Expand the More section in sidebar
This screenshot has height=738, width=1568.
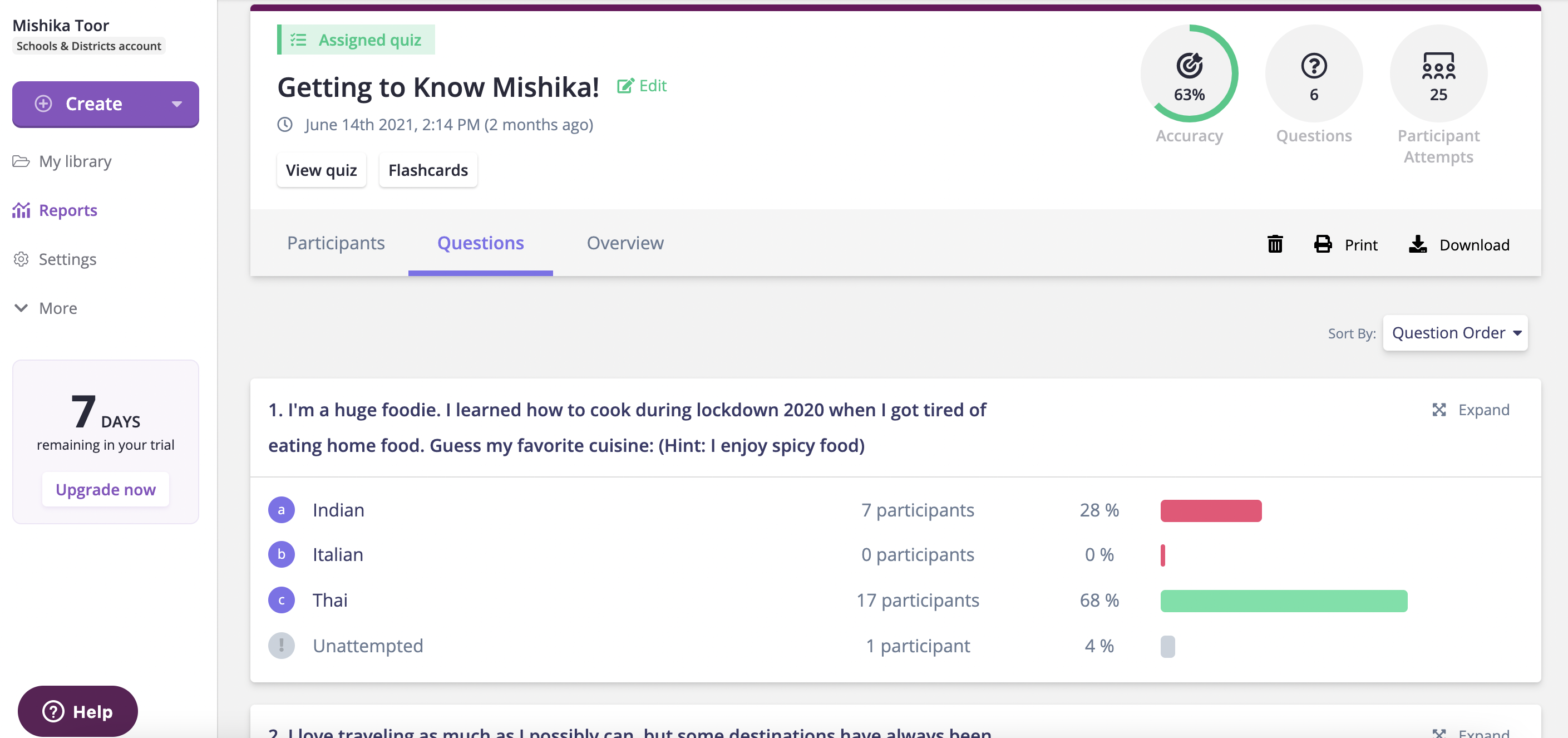46,308
